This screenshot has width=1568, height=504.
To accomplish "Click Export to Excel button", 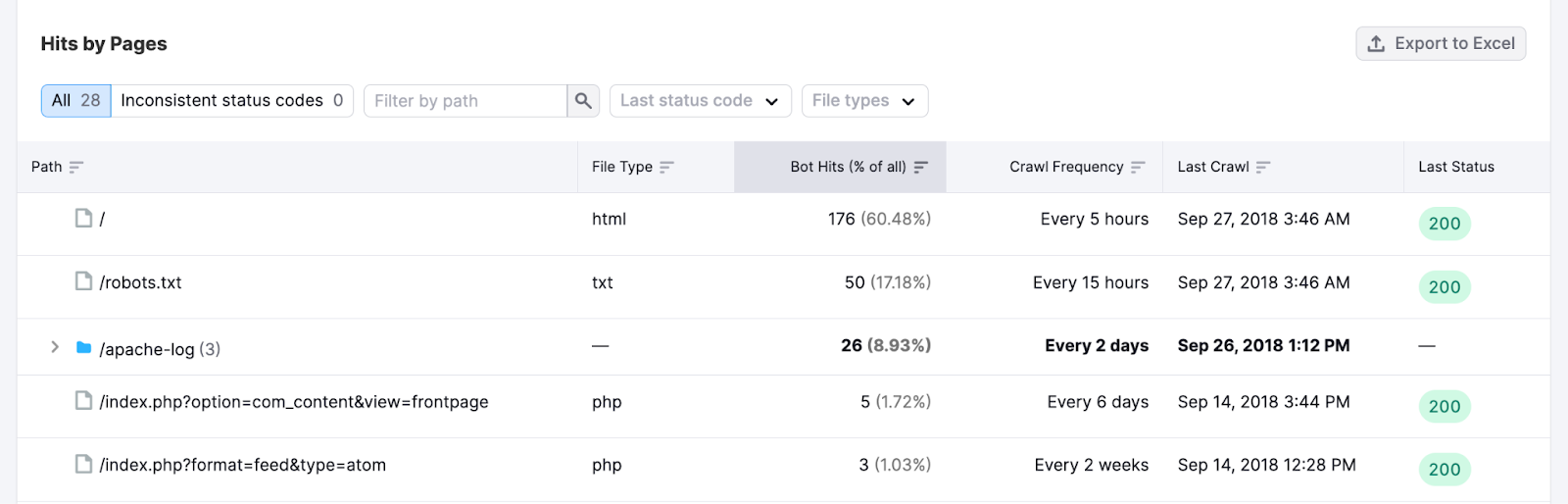I will point(1441,43).
